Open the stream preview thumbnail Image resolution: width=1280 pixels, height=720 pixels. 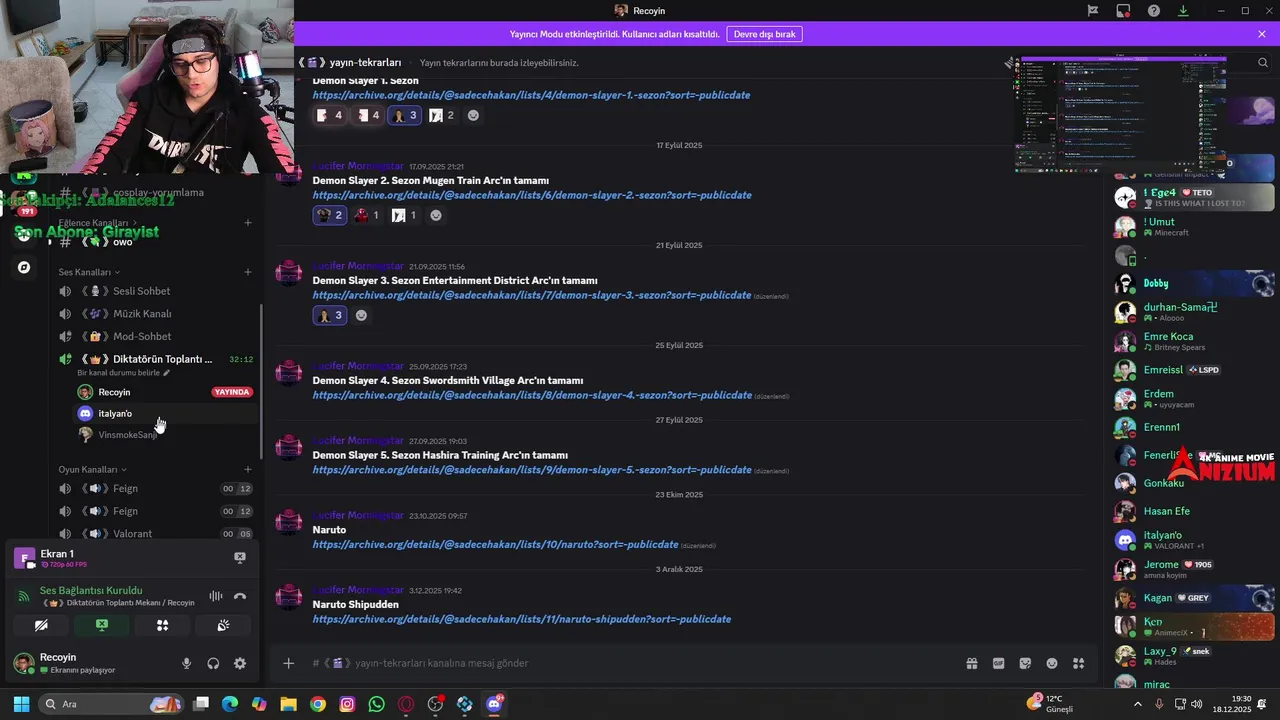click(x=1120, y=113)
